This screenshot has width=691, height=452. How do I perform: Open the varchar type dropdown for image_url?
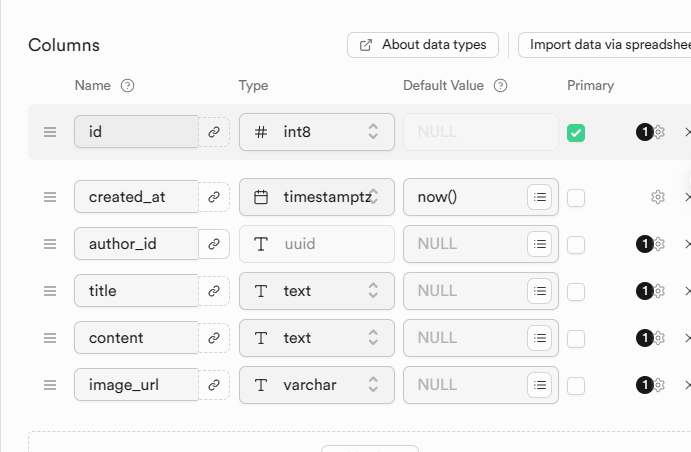tap(317, 385)
